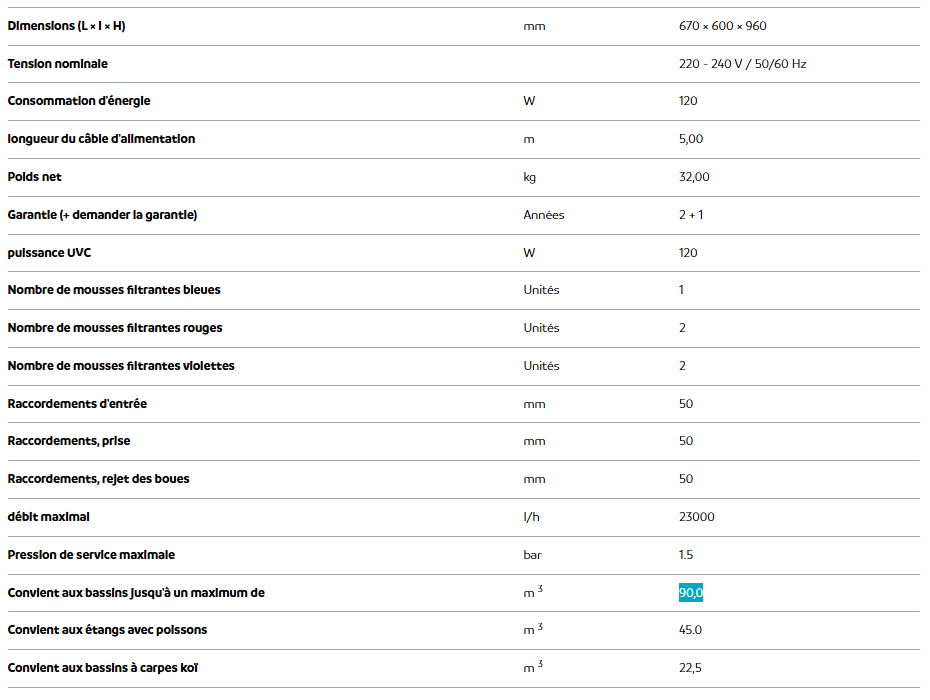Viewport: 930px width, 700px height.
Task: Click the "Raccordements, rejet des boues" label
Action: (98, 479)
